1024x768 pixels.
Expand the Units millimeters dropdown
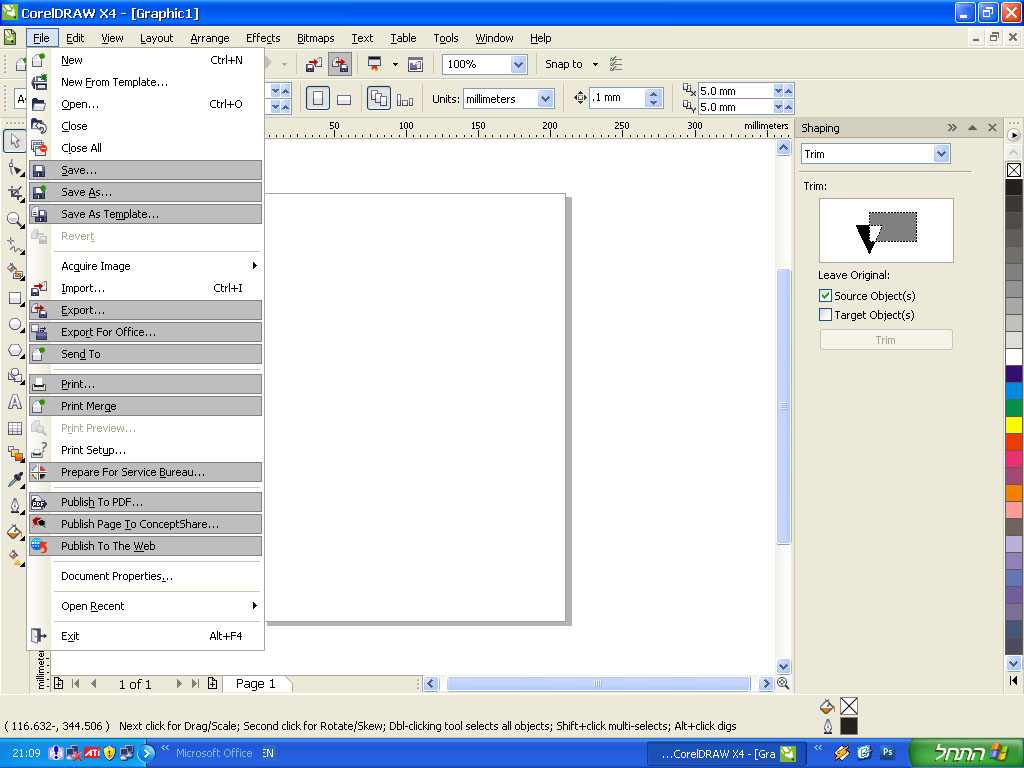pos(545,99)
